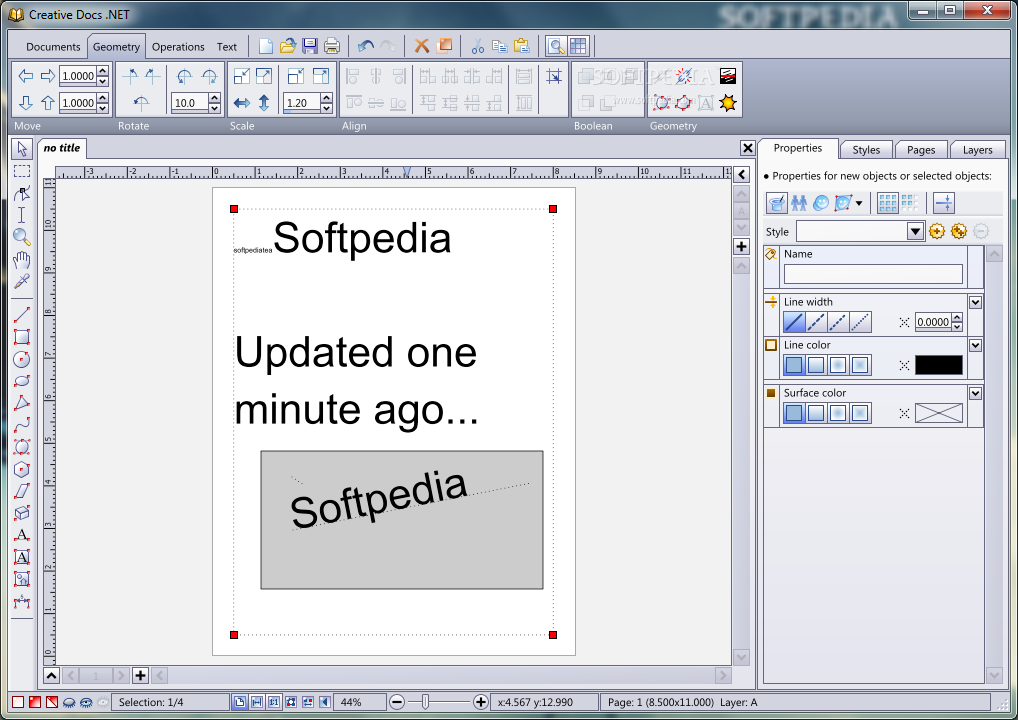Choose the rectangular marquee select tool
The image size is (1018, 720).
(x=22, y=171)
